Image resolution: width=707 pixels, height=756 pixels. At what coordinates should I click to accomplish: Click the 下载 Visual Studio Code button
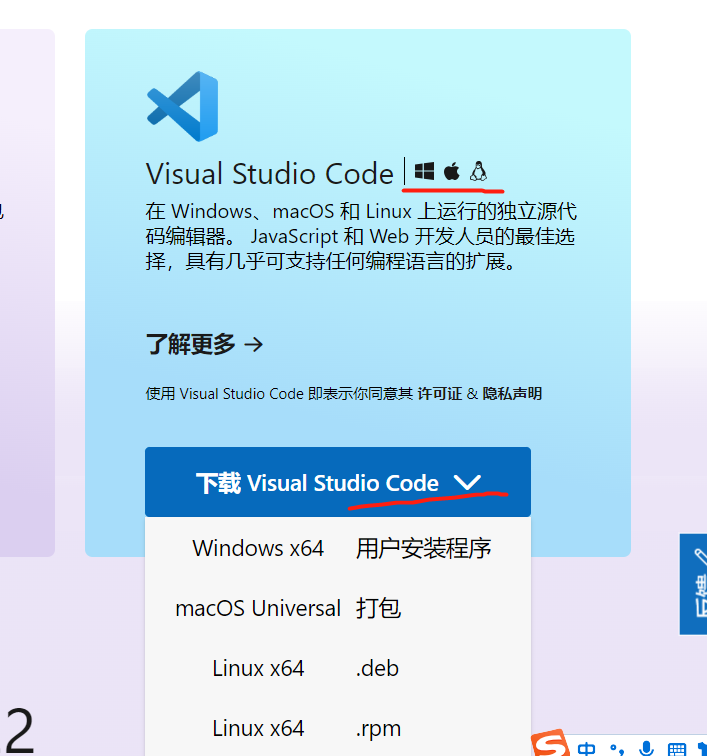pos(338,482)
